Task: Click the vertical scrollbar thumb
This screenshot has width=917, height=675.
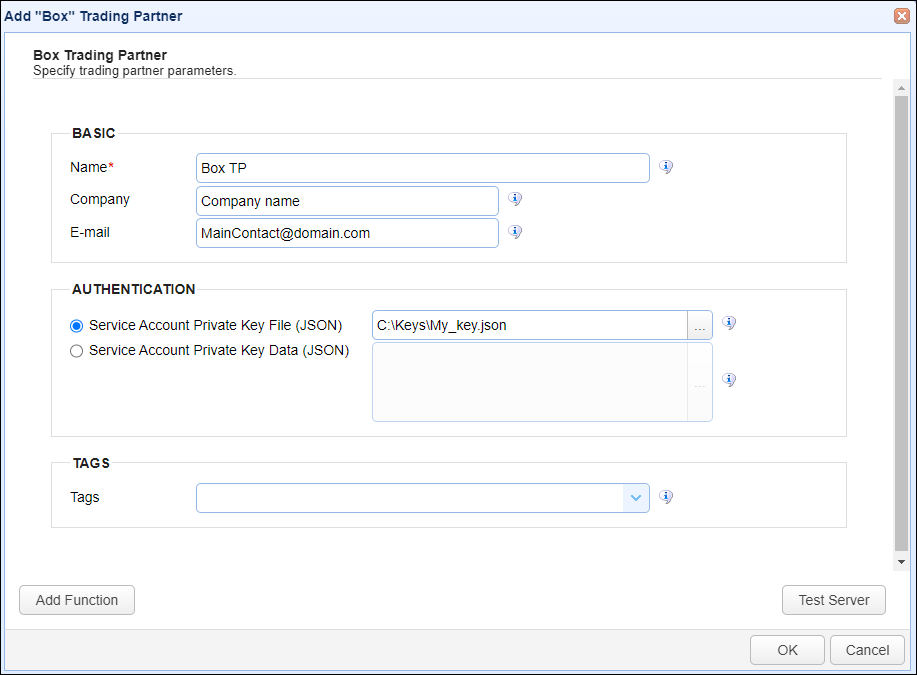Action: click(x=901, y=323)
